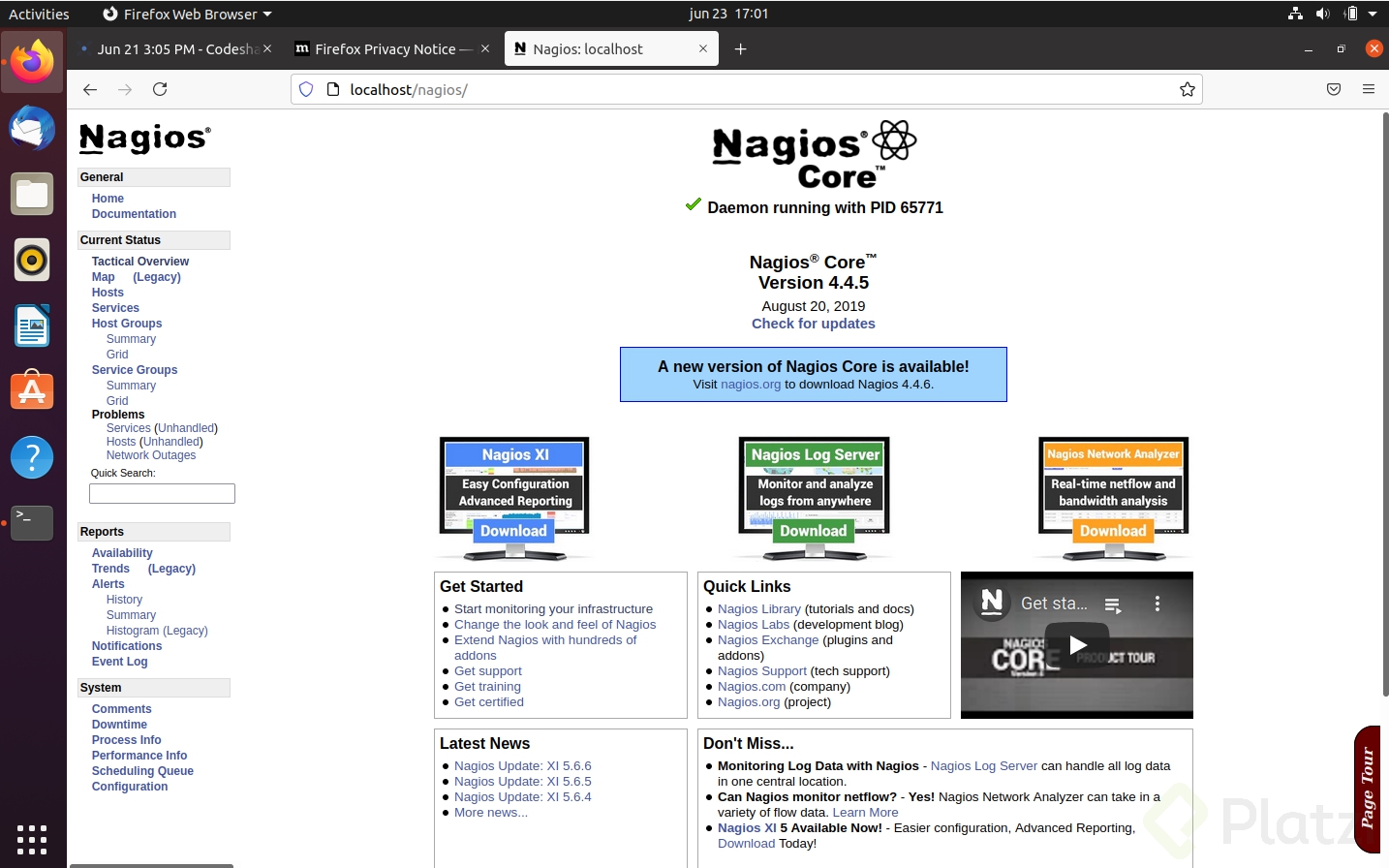This screenshot has height=868, width=1389.
Task: Open the system clock calendar menu
Action: (x=728, y=14)
